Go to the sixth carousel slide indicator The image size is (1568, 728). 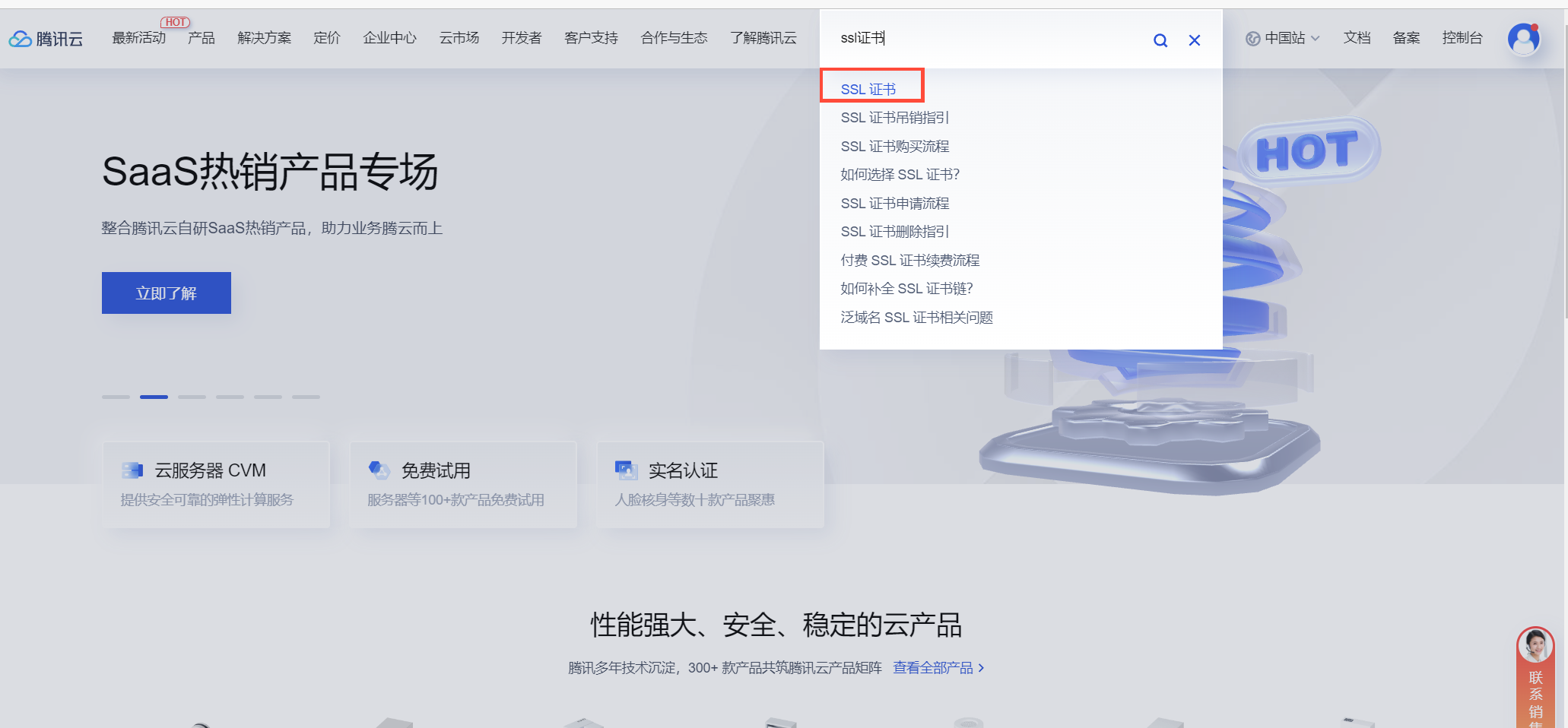tap(306, 397)
